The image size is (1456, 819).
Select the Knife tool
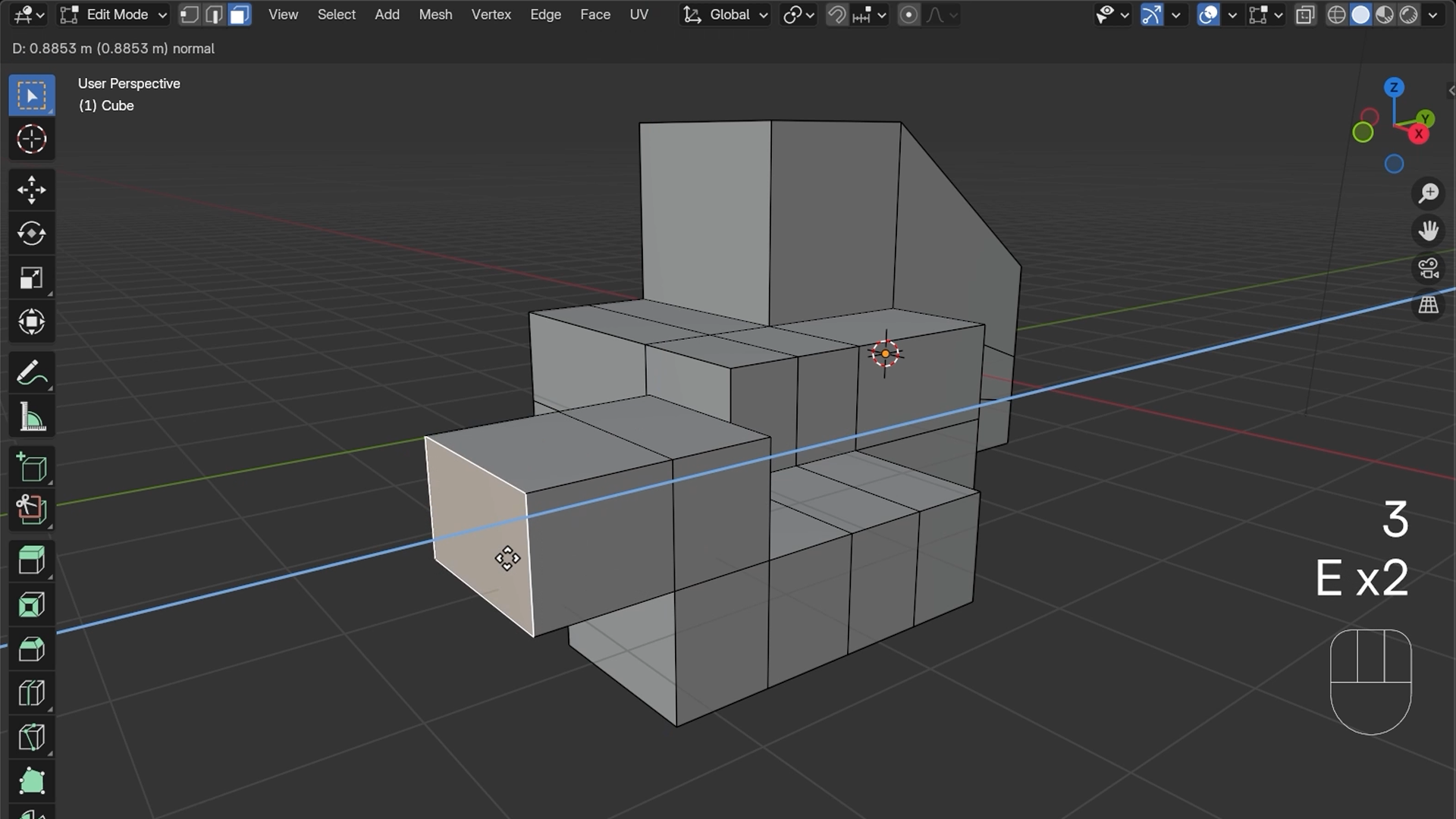[x=32, y=737]
